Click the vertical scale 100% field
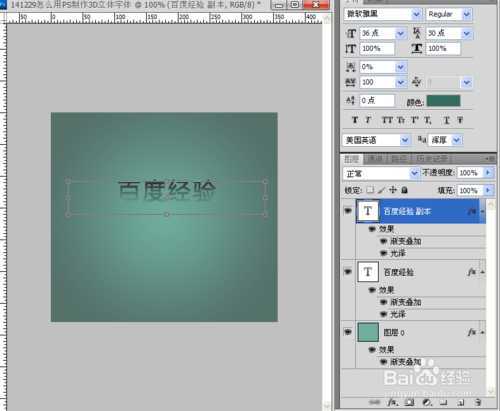Image resolution: width=500 pixels, height=411 pixels. coord(377,49)
